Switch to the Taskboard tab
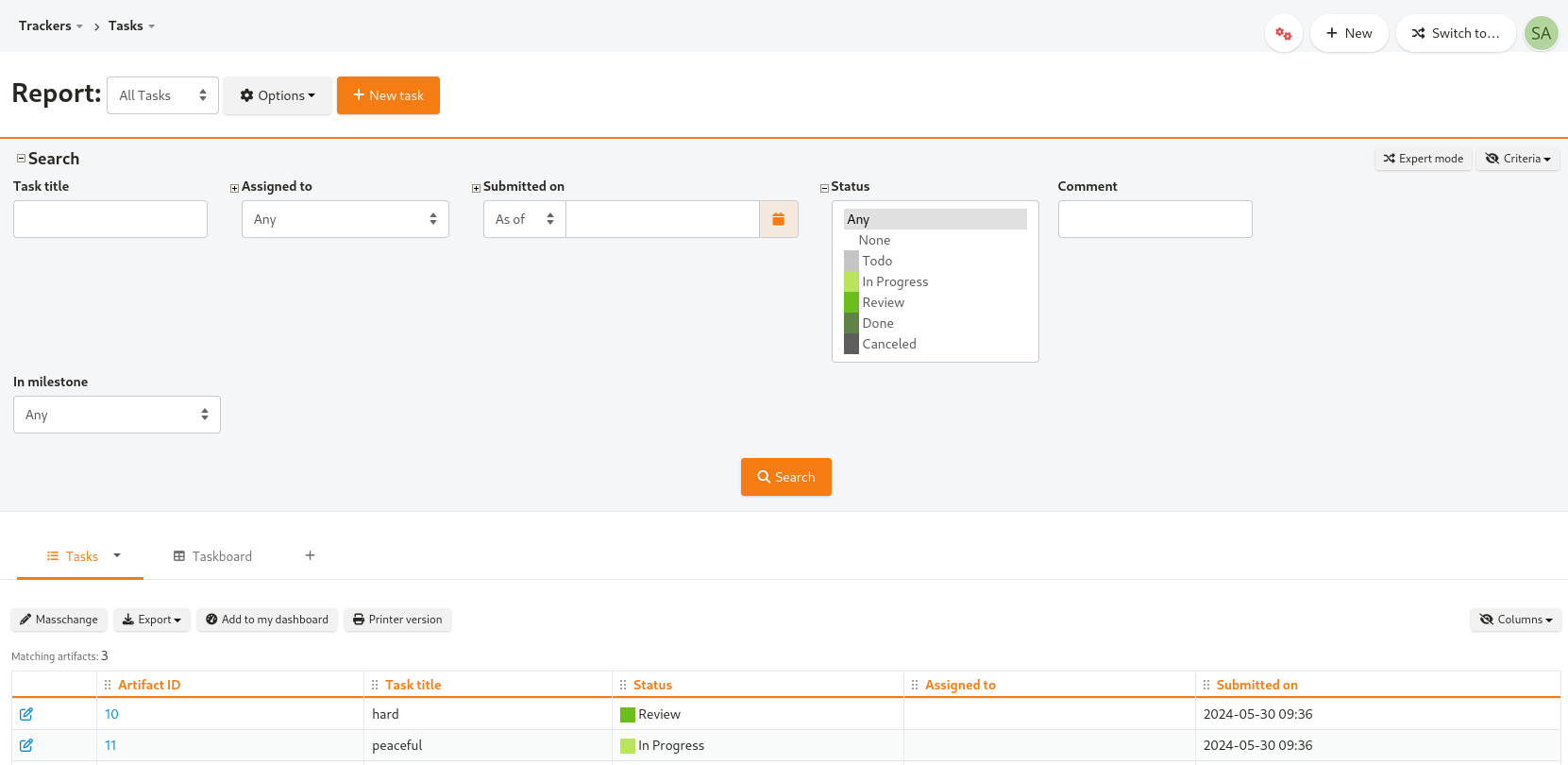The image size is (1568, 765). (x=212, y=556)
